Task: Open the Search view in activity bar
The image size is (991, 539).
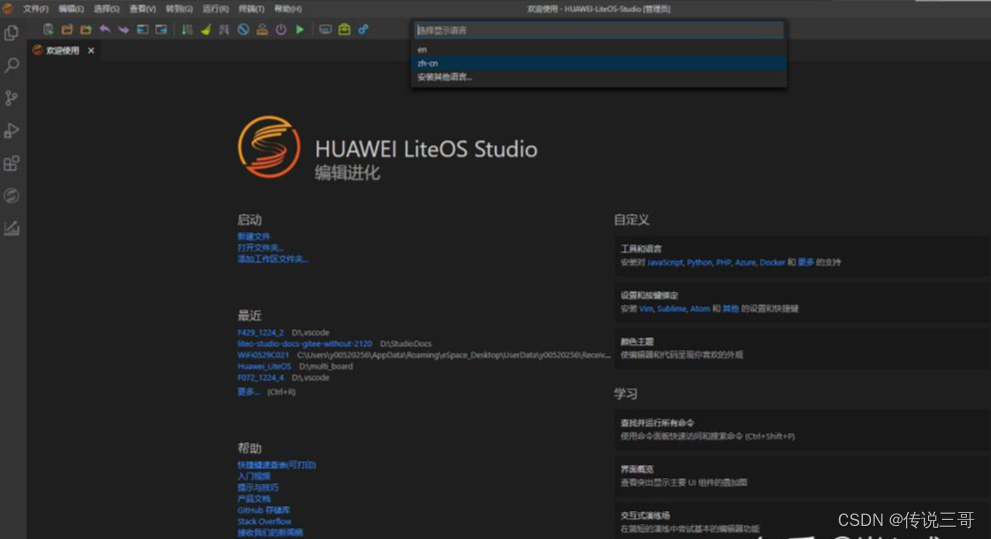Action: (11, 65)
